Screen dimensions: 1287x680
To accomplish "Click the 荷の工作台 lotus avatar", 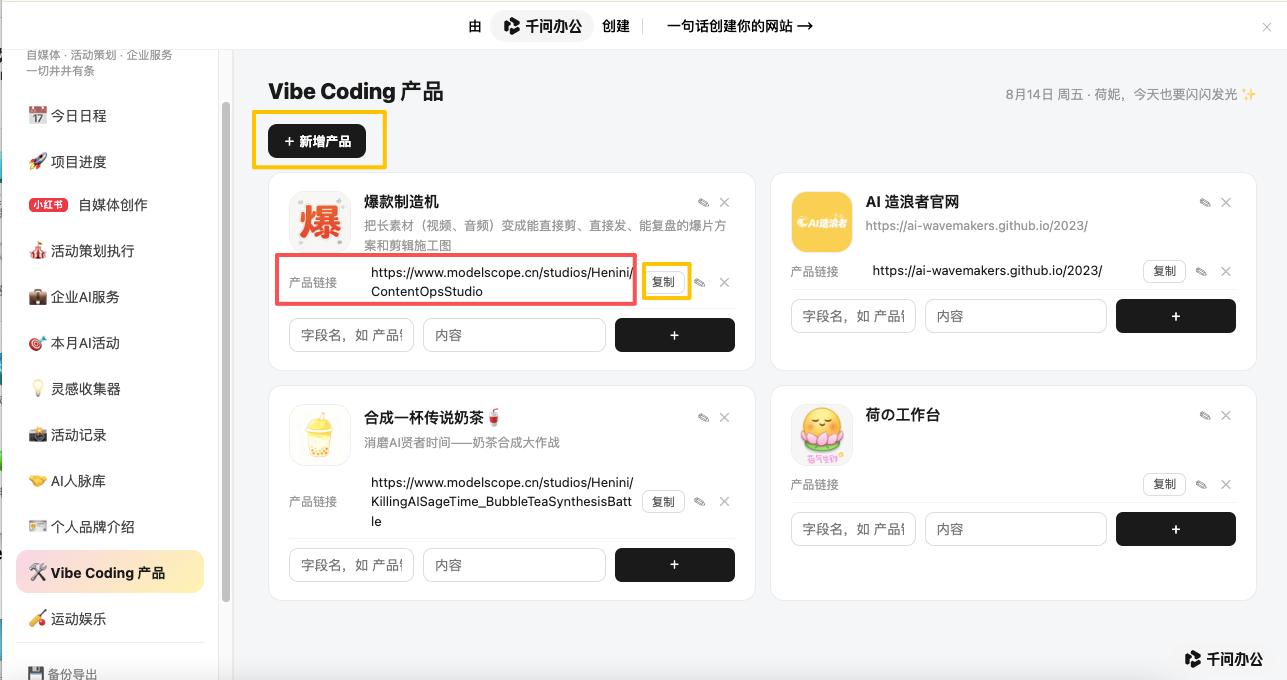I will pyautogui.click(x=821, y=435).
